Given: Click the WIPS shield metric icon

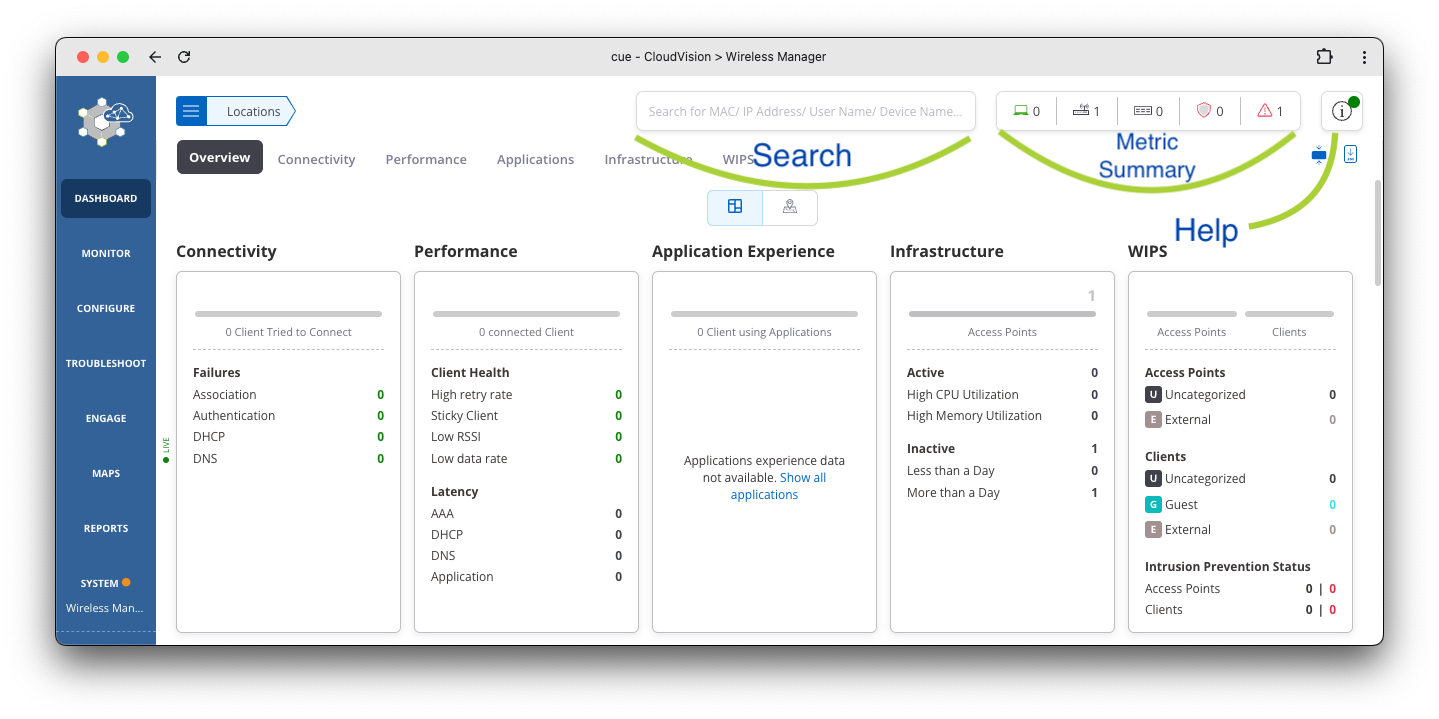Looking at the screenshot, I should click(x=1203, y=111).
